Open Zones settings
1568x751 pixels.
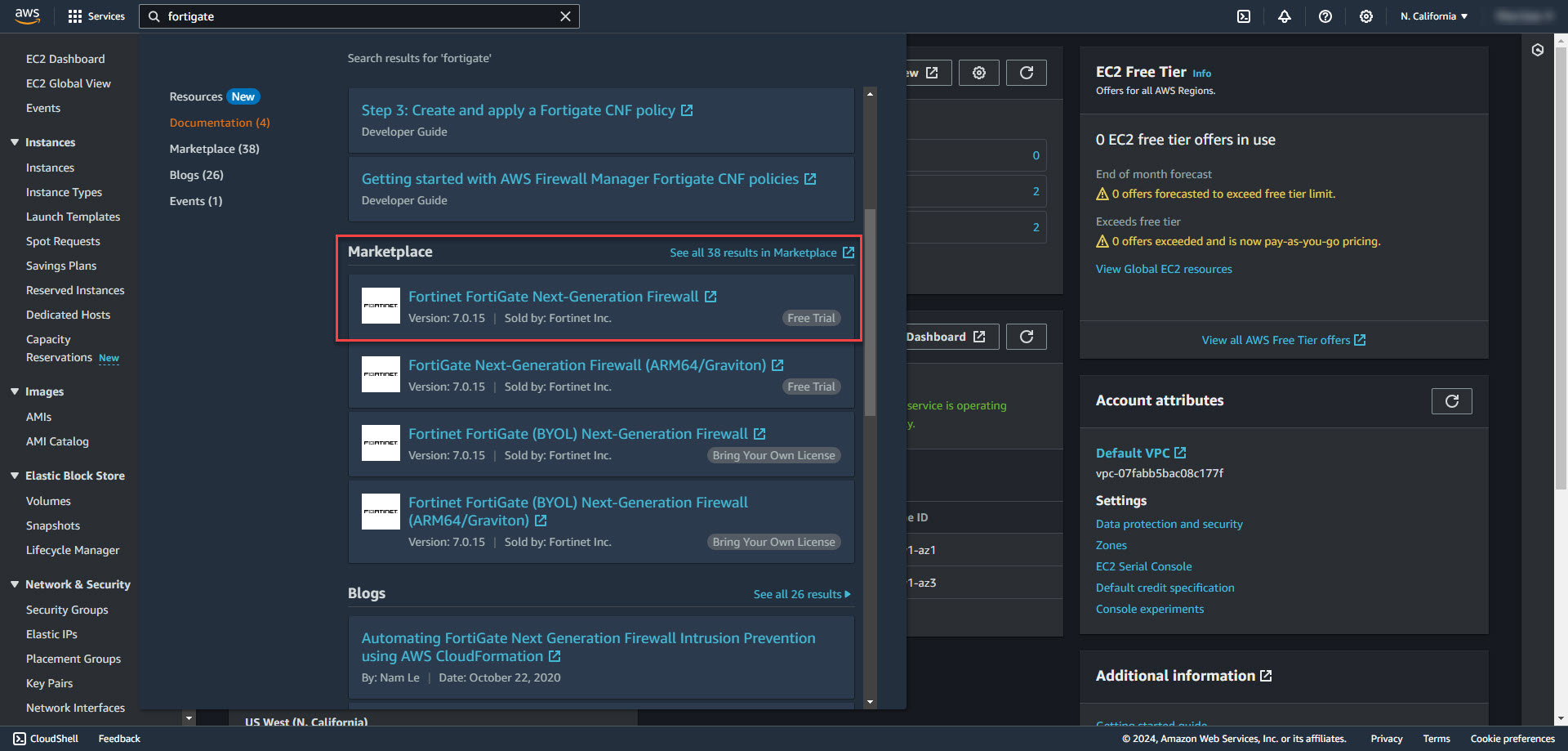tap(1111, 545)
